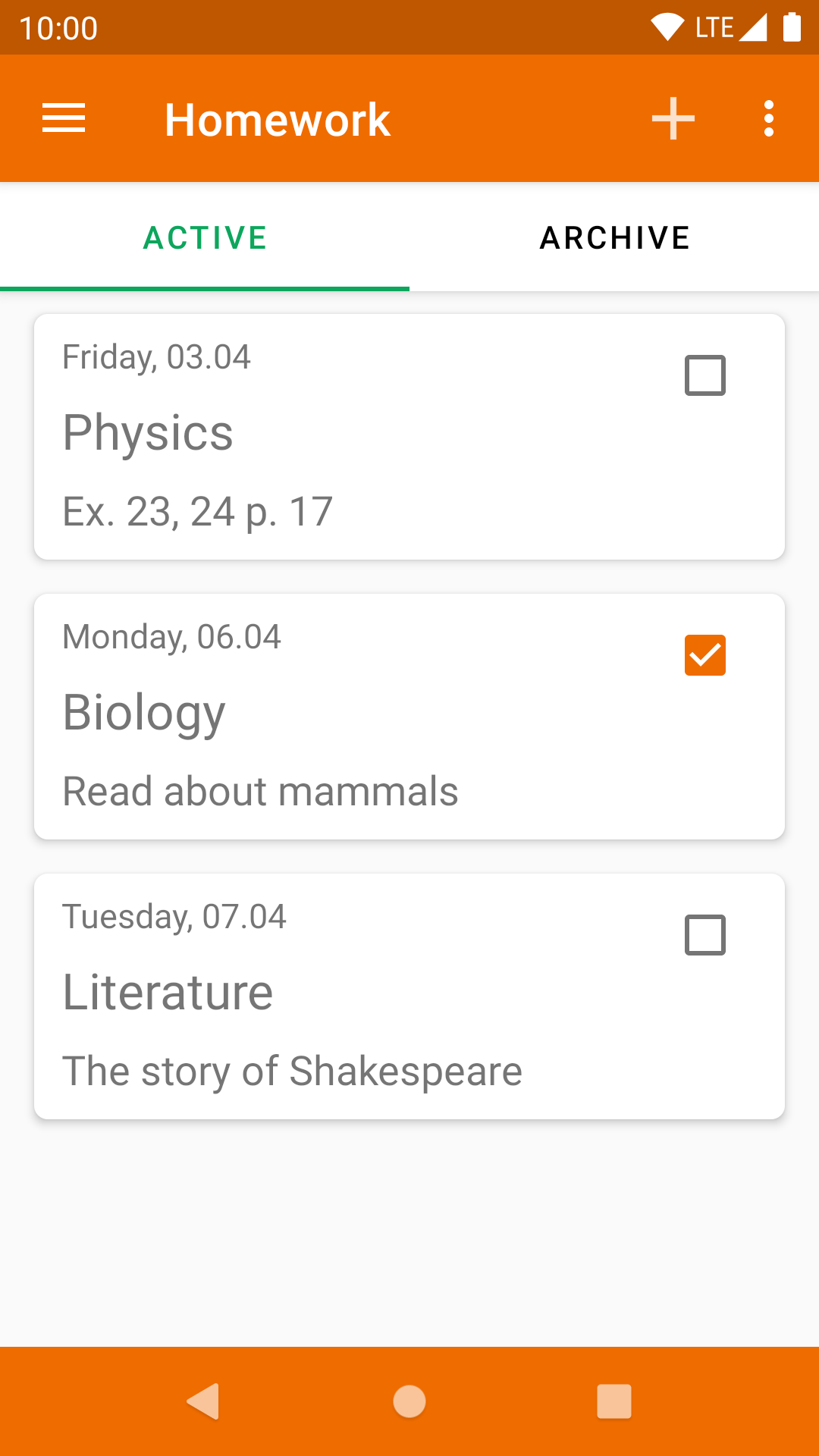Tap the recent apps square button
This screenshot has width=819, height=1456.
[614, 1401]
